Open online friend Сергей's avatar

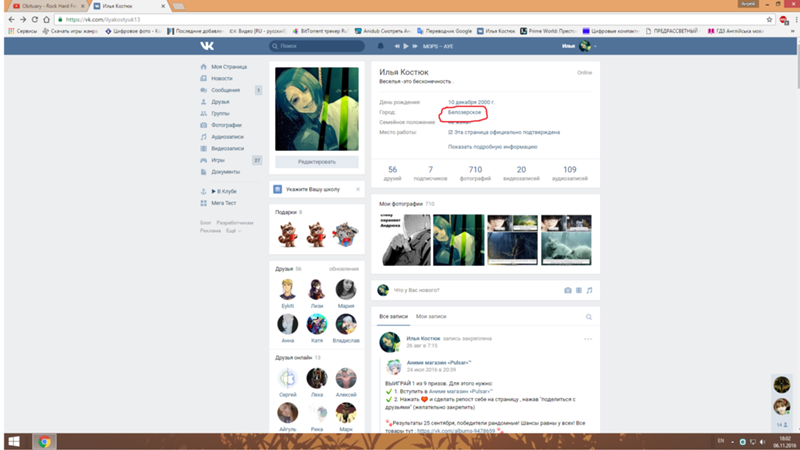(288, 379)
